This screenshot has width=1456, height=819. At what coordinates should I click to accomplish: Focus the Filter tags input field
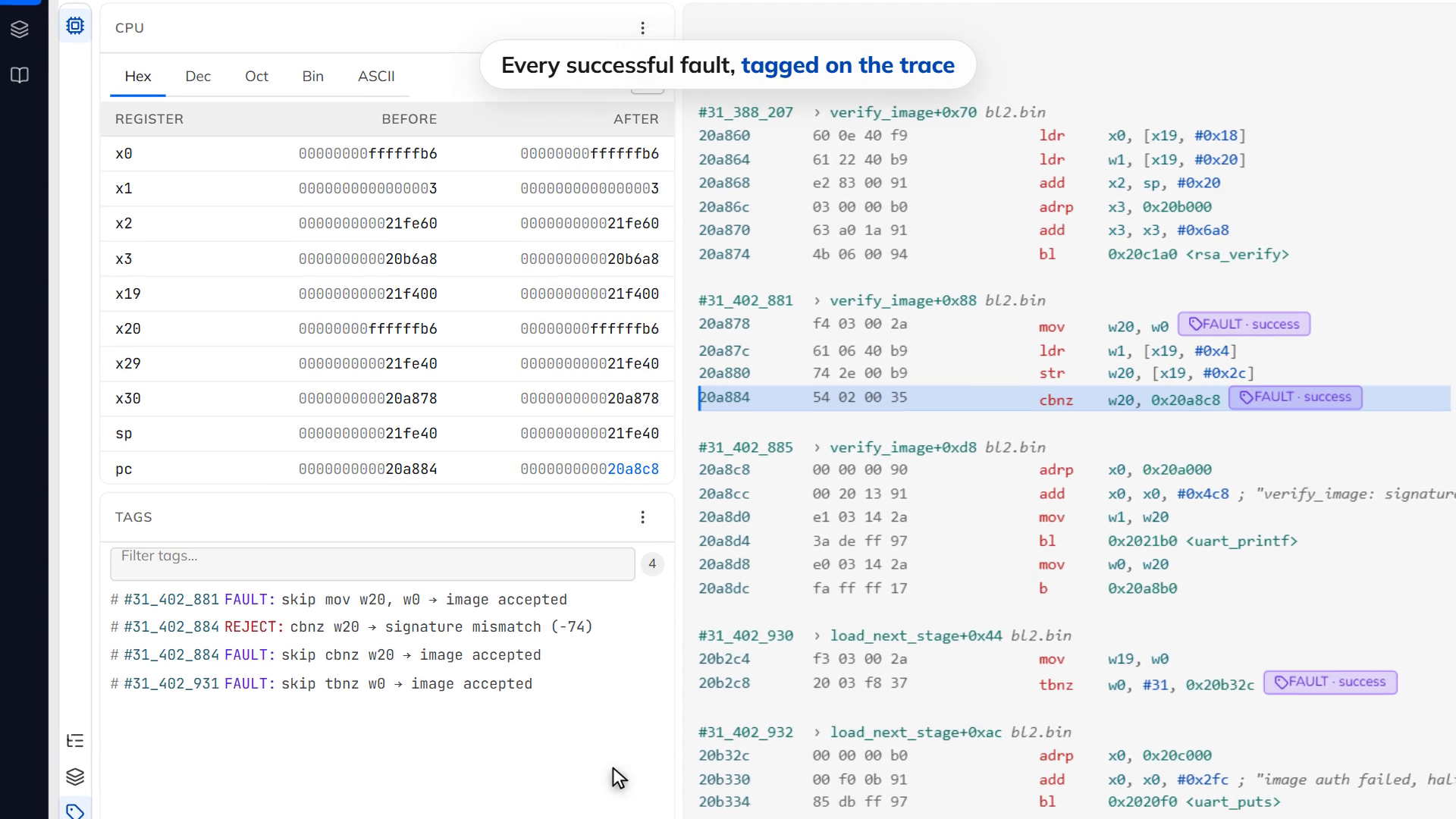(372, 564)
